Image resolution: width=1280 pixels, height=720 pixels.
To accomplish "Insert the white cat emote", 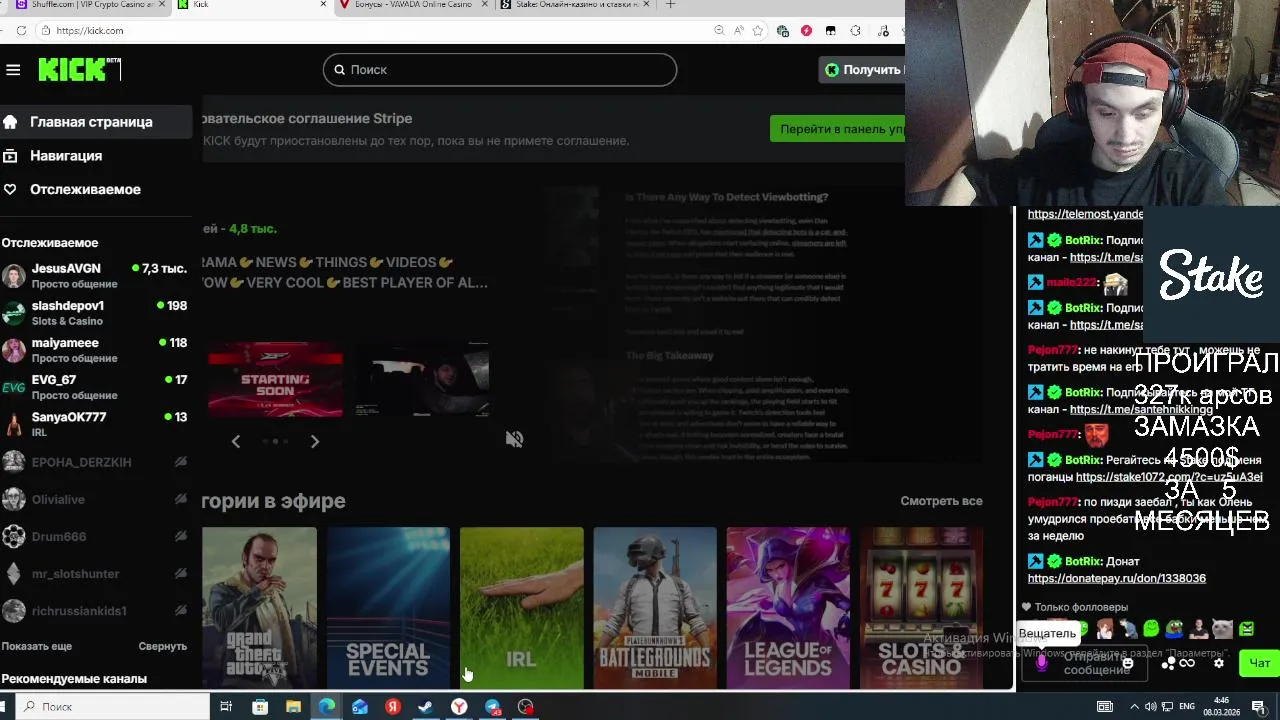I will click(1222, 629).
